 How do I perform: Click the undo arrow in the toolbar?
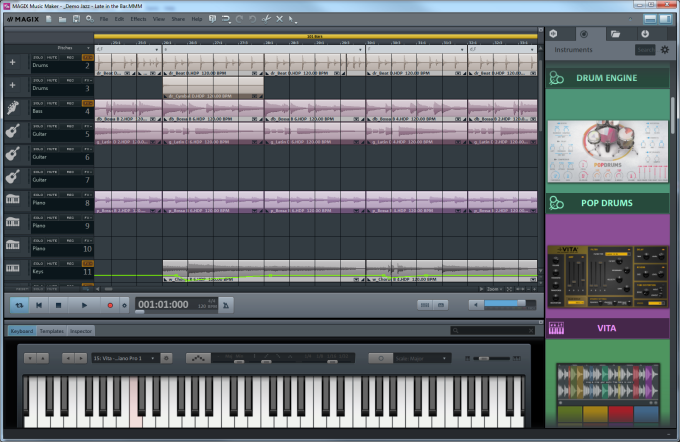pyautogui.click(x=252, y=19)
